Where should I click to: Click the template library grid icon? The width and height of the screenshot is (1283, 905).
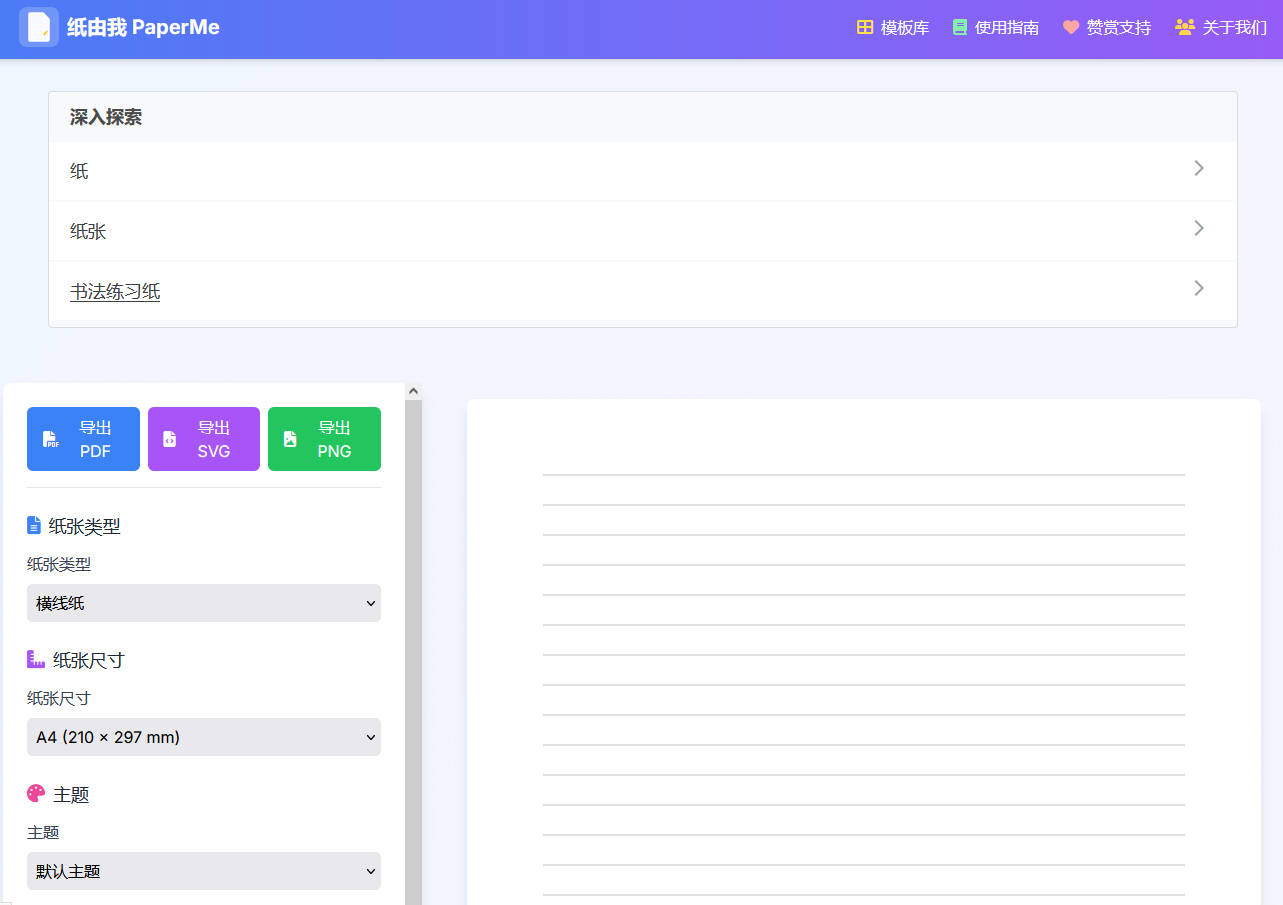tap(865, 27)
